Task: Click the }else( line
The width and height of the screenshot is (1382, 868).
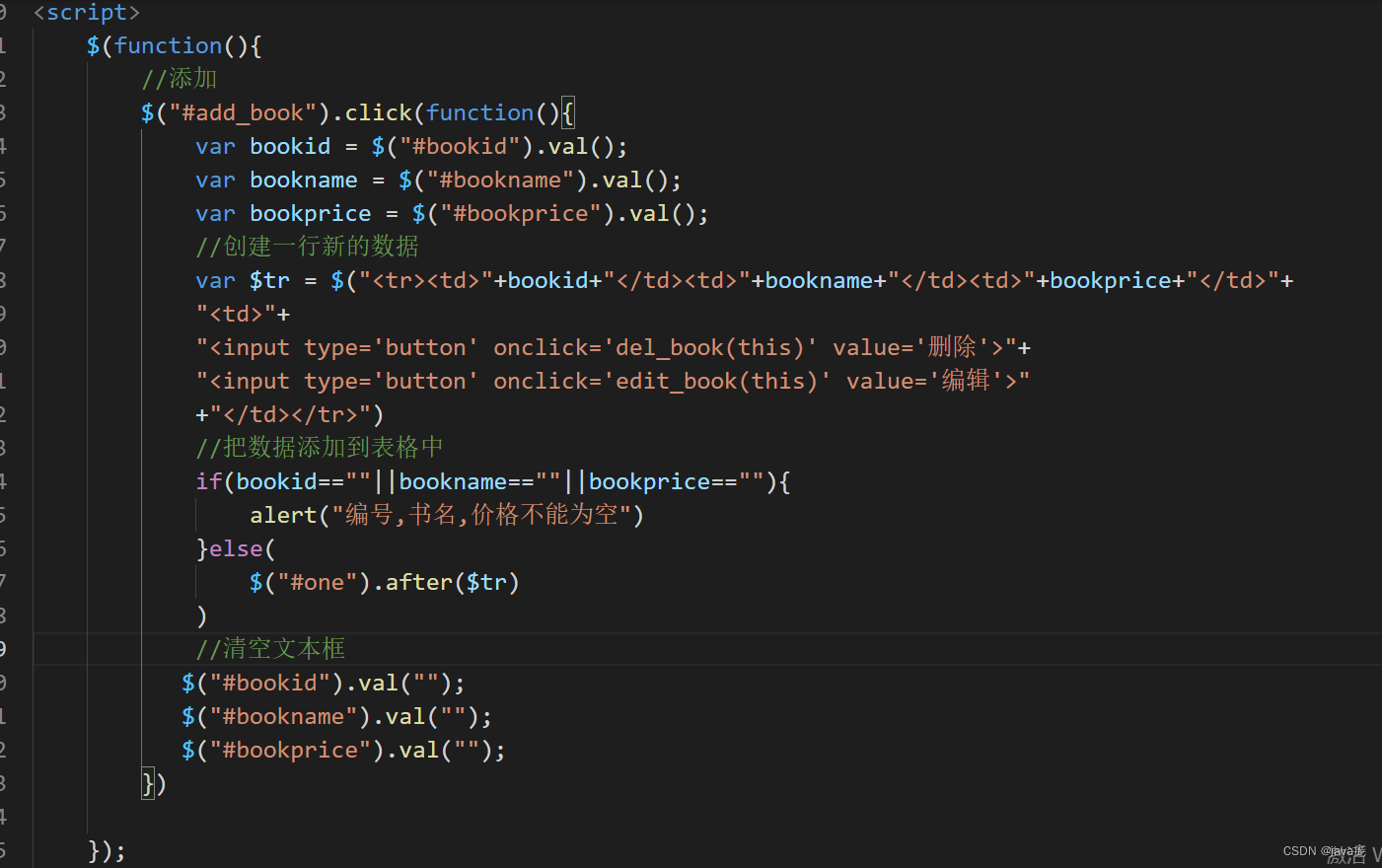Action: coord(236,548)
